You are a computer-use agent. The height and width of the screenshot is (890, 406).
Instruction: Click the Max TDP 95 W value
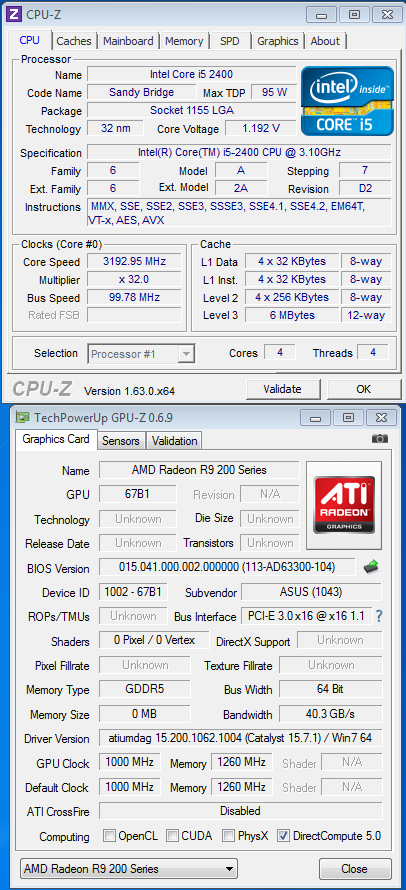tap(274, 92)
